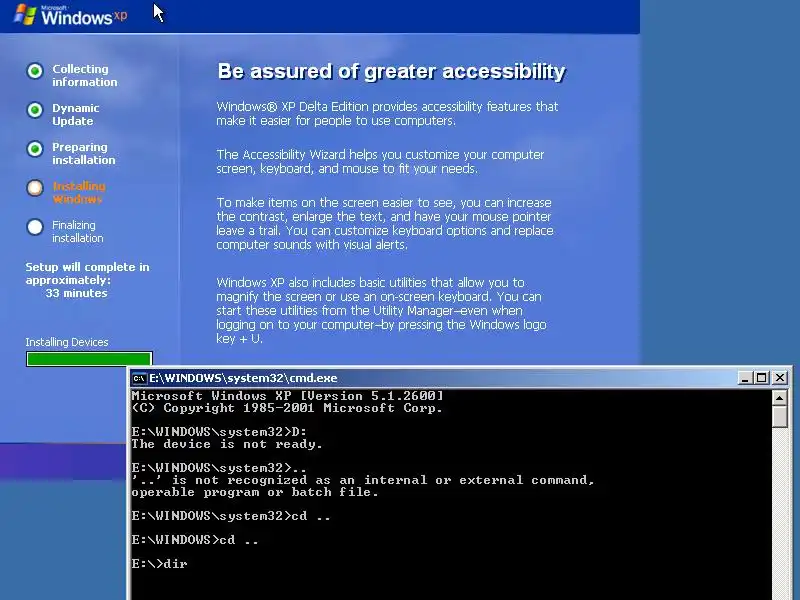The width and height of the screenshot is (800, 600).
Task: Close the cmd.exe window
Action: pos(780,378)
